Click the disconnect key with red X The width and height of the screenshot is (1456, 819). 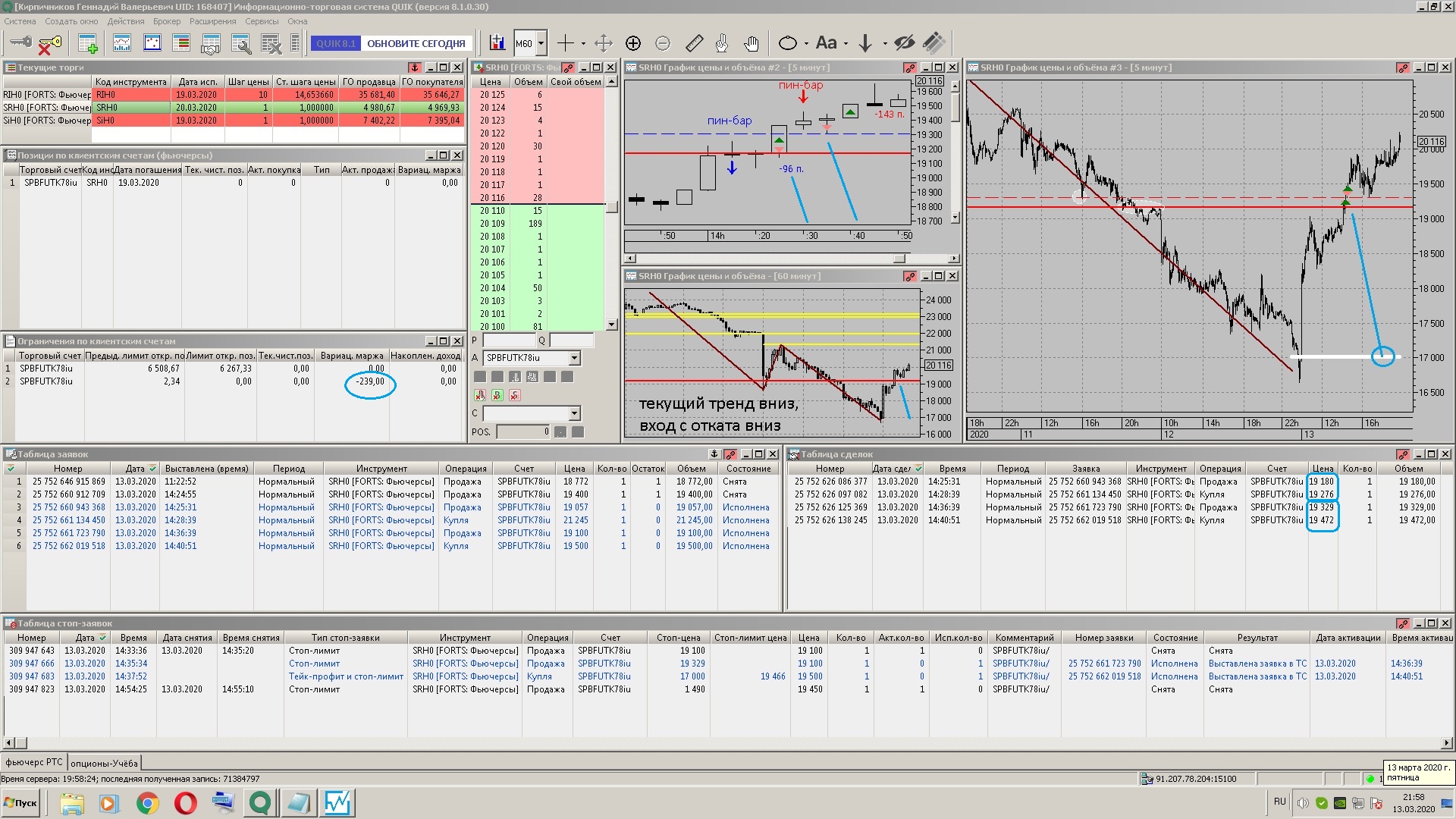click(x=49, y=44)
